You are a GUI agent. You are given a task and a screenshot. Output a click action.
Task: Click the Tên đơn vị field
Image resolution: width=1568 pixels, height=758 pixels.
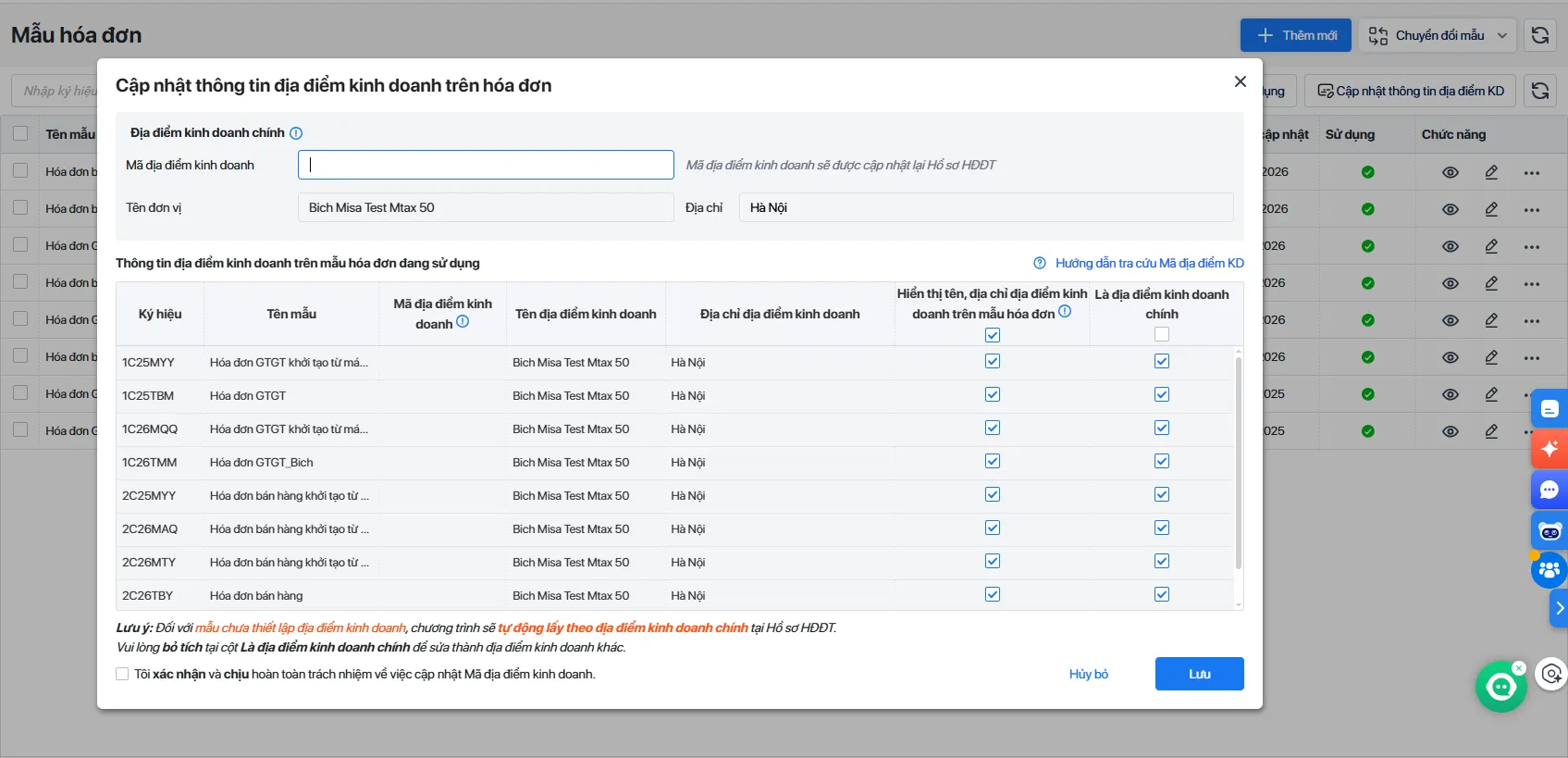pyautogui.click(x=486, y=207)
